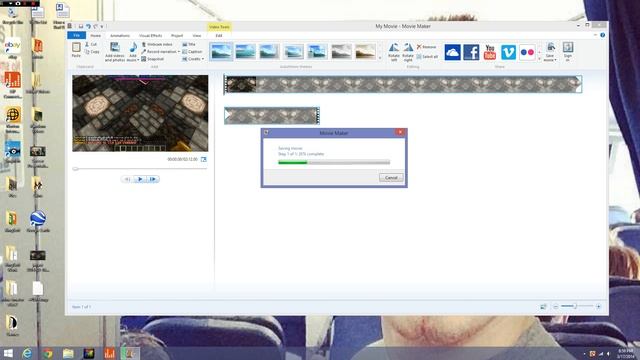Share the movie to YouTube
This screenshot has height=360, width=640.
(490, 52)
